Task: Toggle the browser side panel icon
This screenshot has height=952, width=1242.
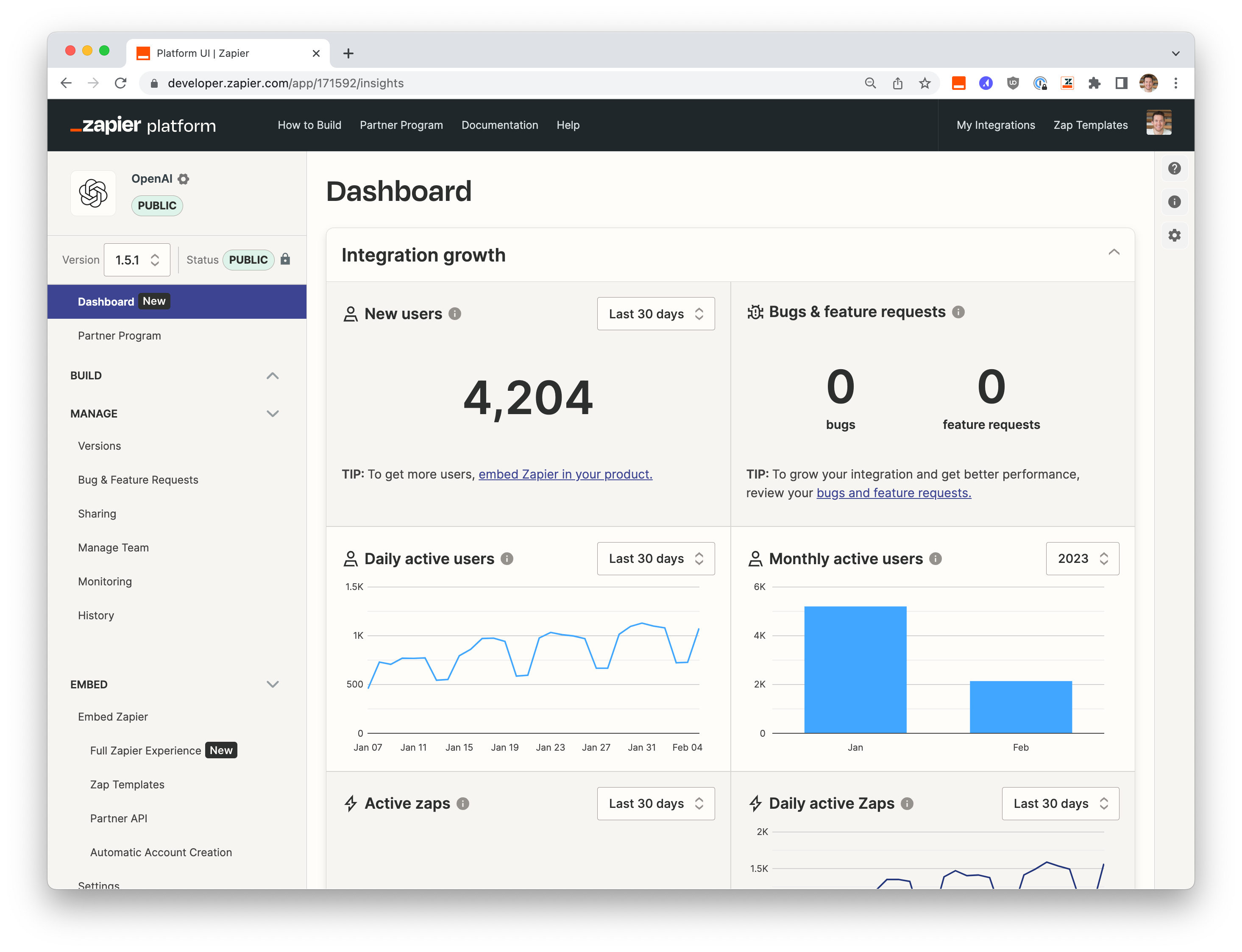Action: click(1121, 84)
